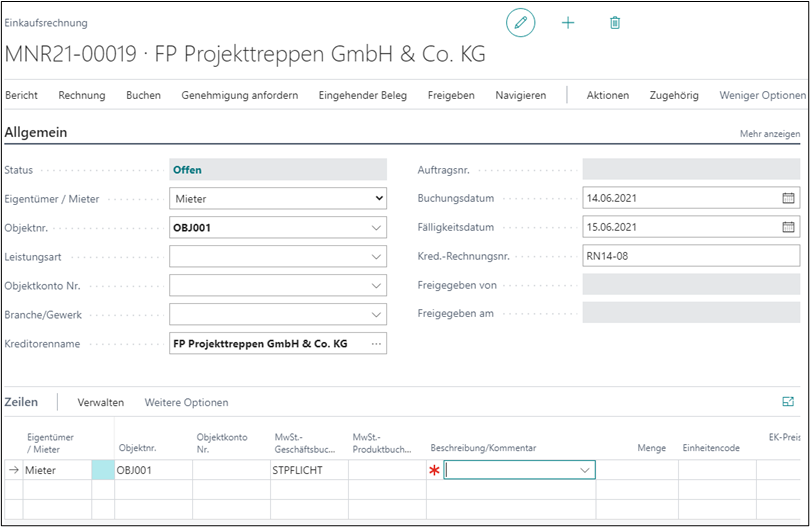Open the Fälligkeitsdatum calendar picker
The image size is (810, 527).
tap(788, 227)
